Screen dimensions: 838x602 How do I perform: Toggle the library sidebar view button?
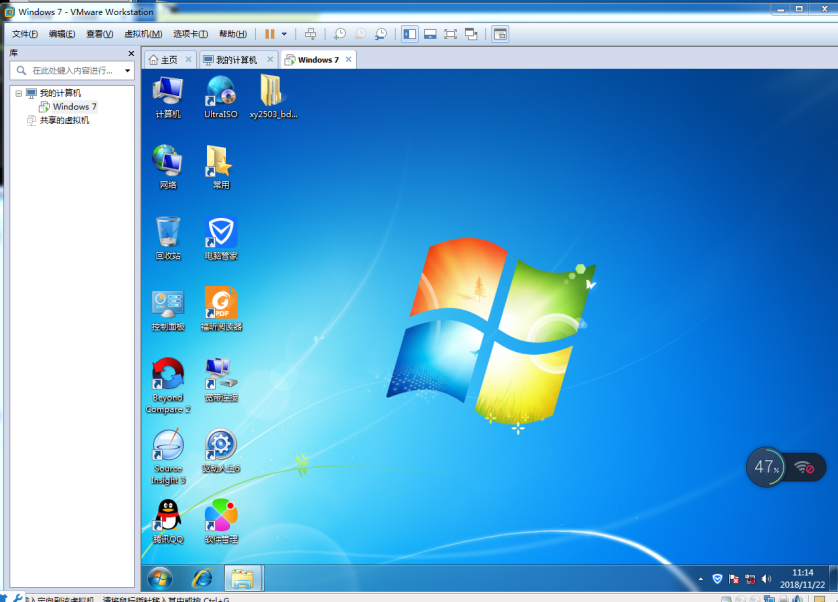(410, 34)
